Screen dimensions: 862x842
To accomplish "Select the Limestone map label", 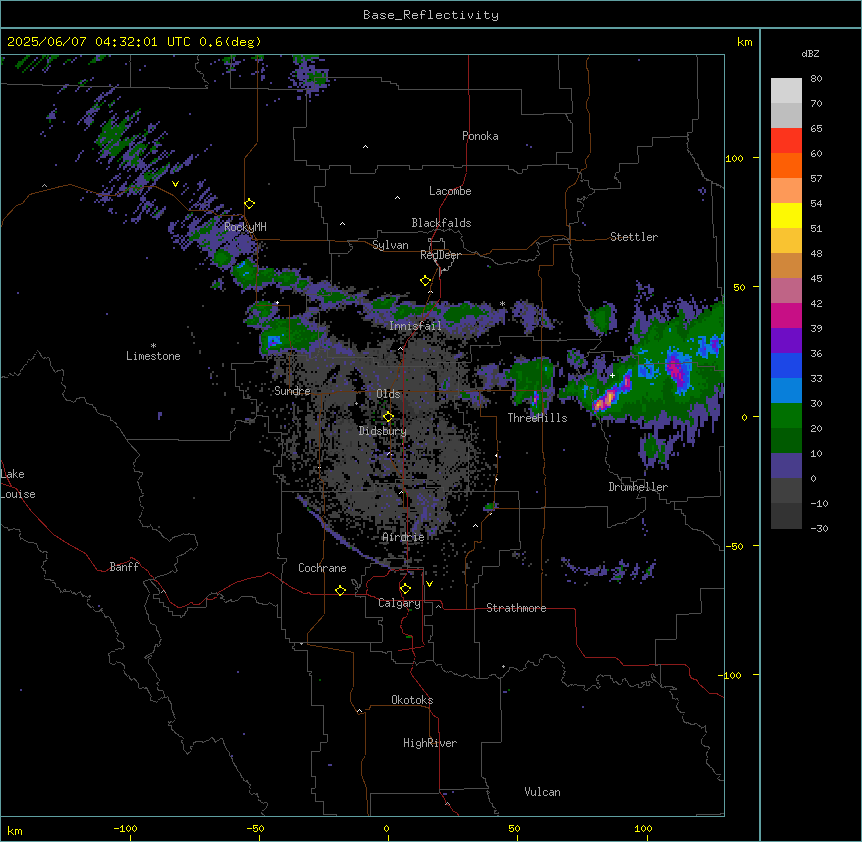I will (x=153, y=356).
